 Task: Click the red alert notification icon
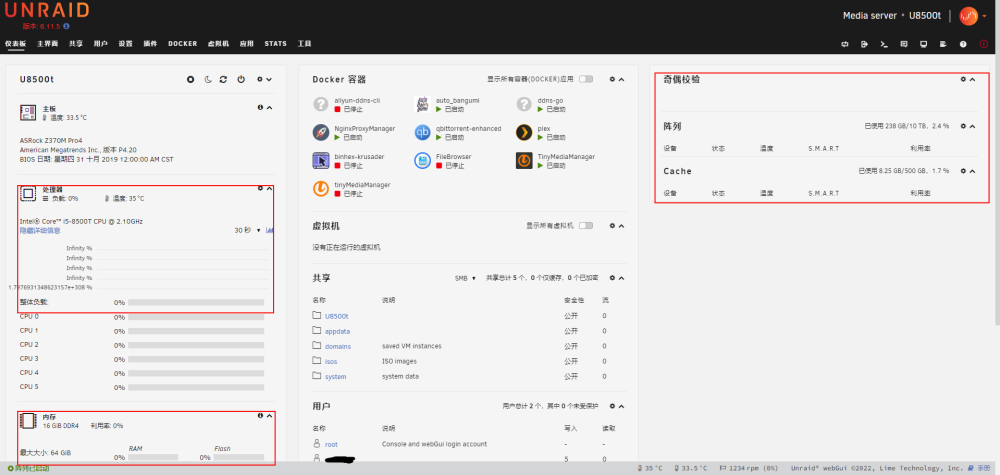coord(982,44)
